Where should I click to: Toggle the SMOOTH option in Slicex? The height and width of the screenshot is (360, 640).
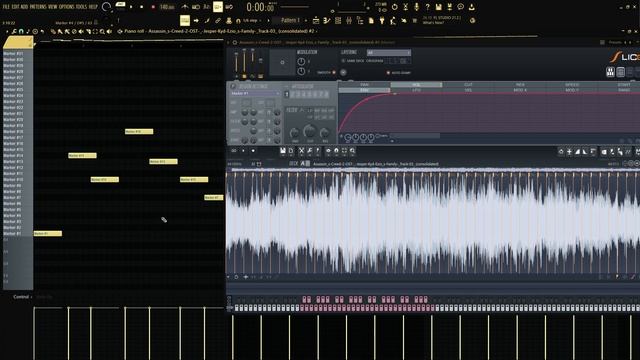pyautogui.click(x=334, y=73)
